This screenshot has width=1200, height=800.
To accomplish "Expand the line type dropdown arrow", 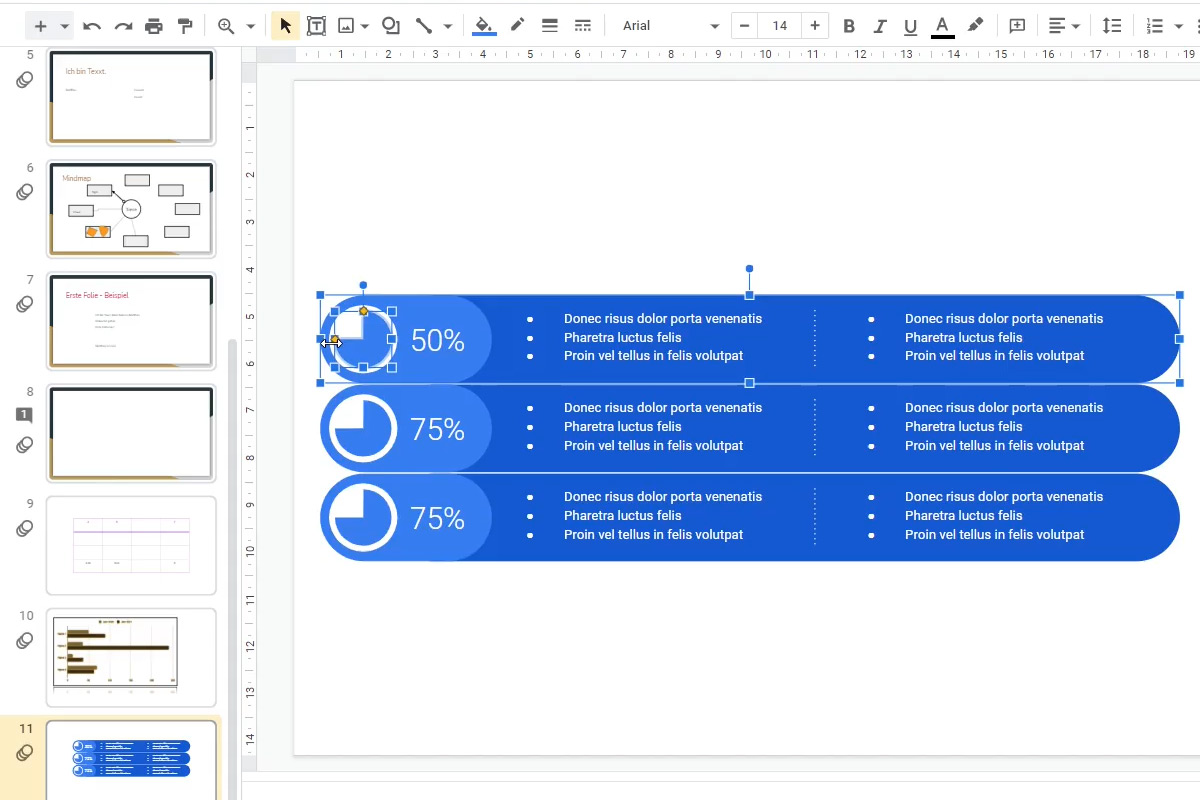I will [x=447, y=26].
